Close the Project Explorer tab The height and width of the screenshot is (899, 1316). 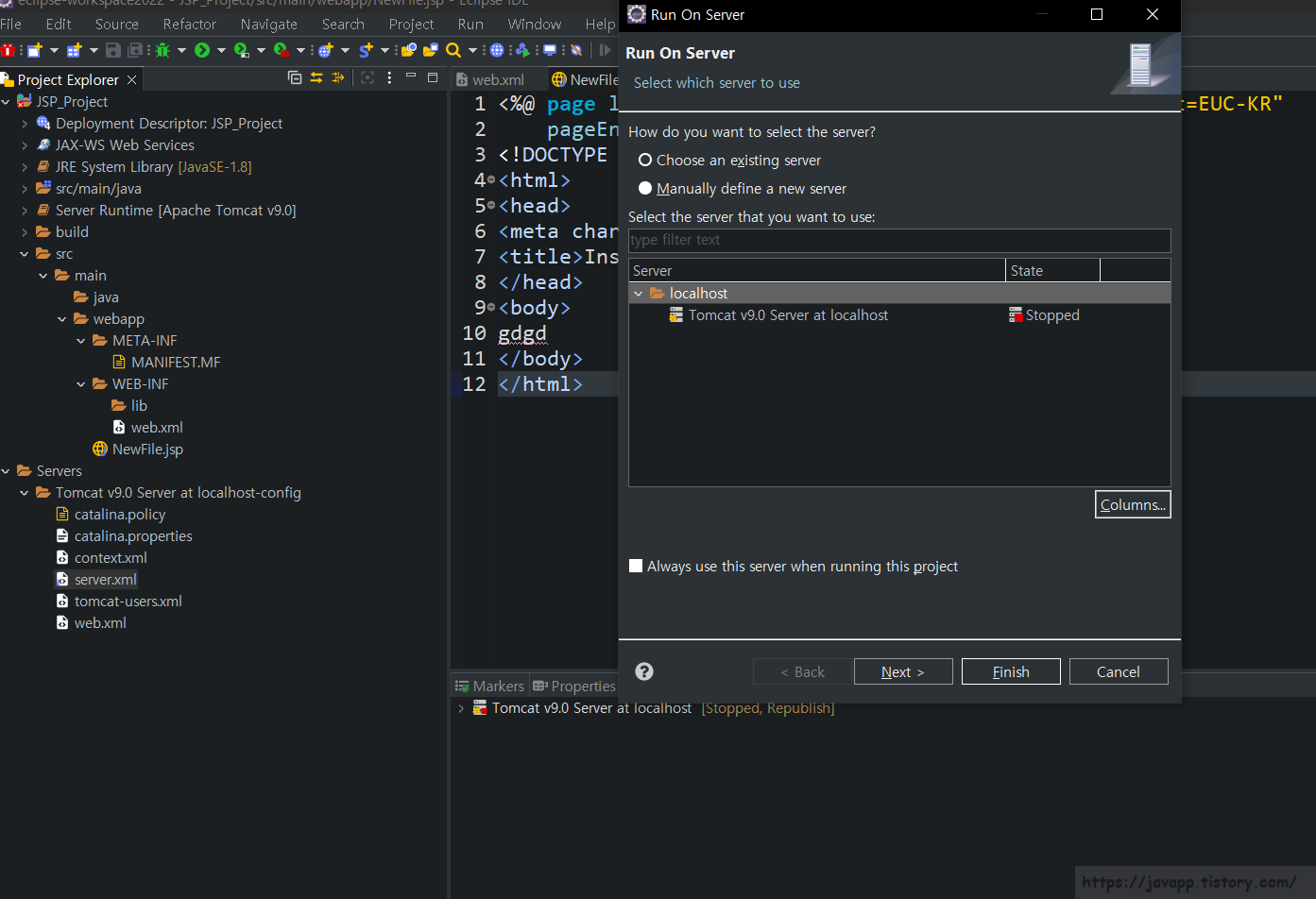(x=131, y=80)
